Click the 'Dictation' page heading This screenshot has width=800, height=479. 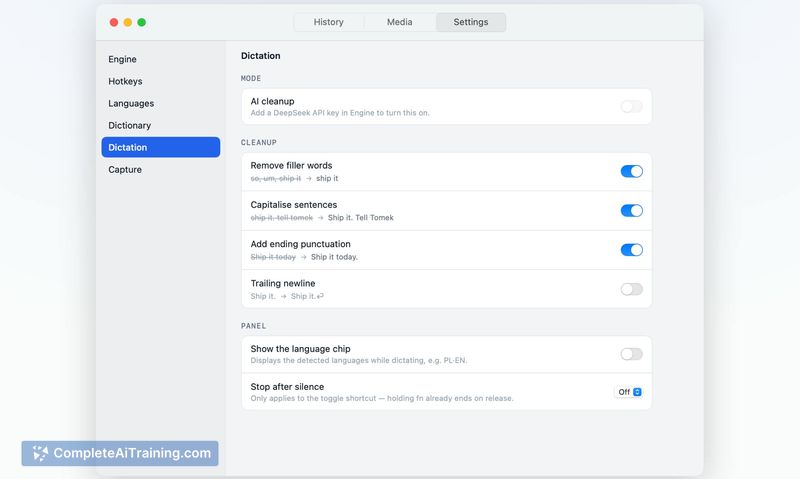pos(261,56)
